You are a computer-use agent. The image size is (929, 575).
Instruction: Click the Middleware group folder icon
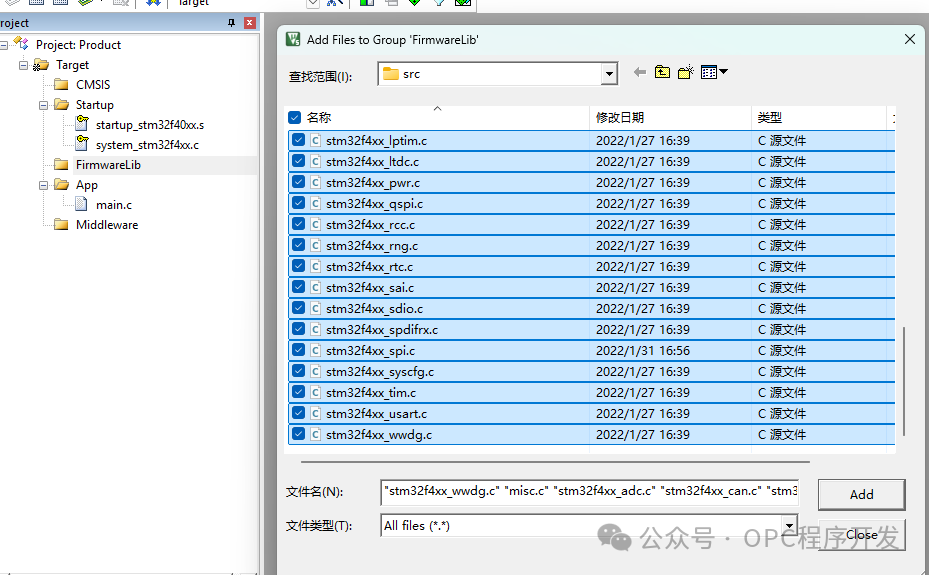click(61, 224)
